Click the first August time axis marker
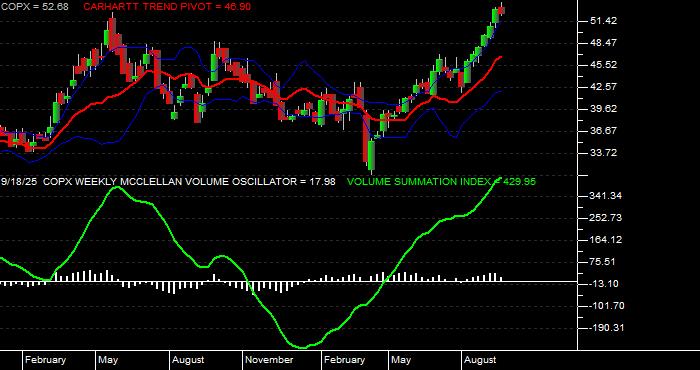Image resolution: width=700 pixels, height=370 pixels. (x=188, y=360)
